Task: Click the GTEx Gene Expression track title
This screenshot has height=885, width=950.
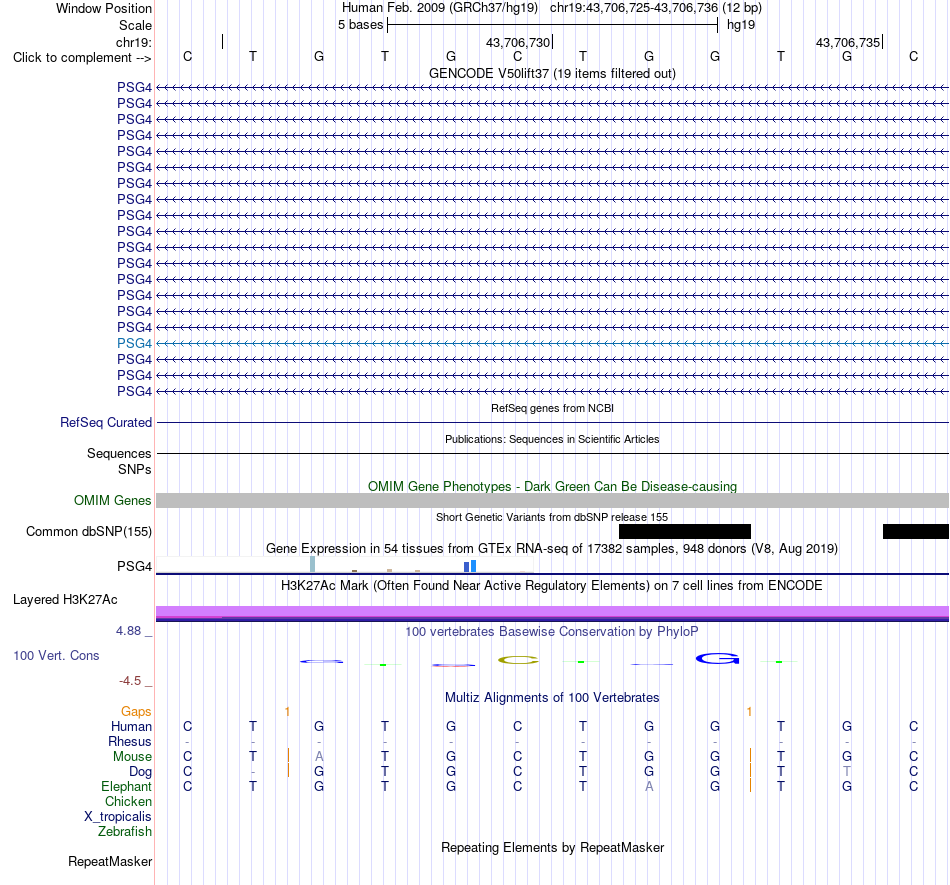Action: click(552, 548)
